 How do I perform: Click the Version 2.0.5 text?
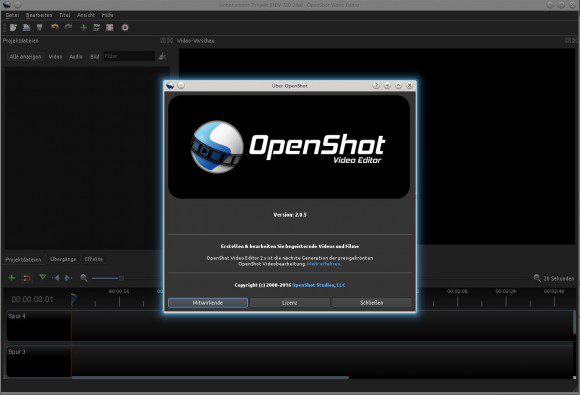click(290, 215)
